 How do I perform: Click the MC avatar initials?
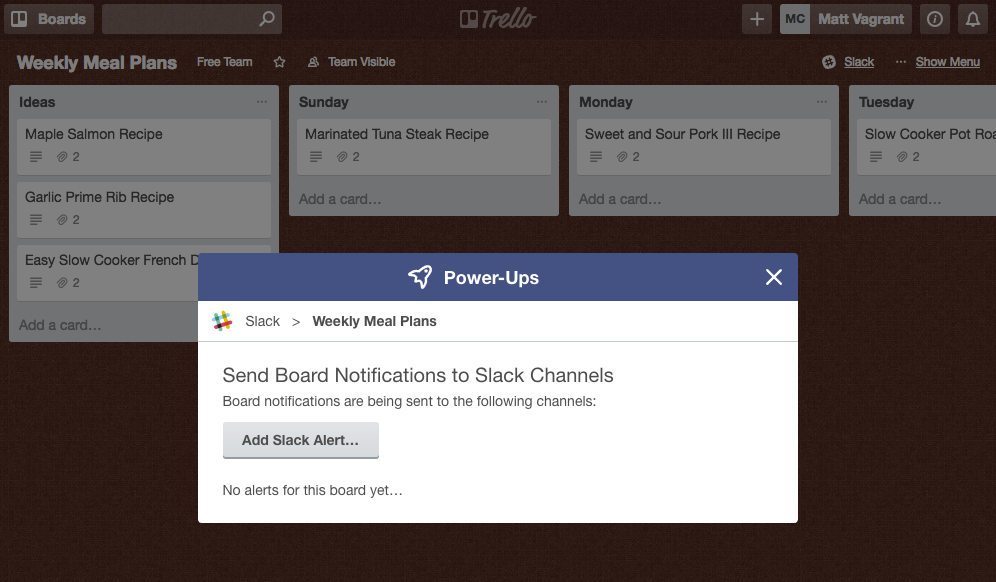(x=795, y=19)
